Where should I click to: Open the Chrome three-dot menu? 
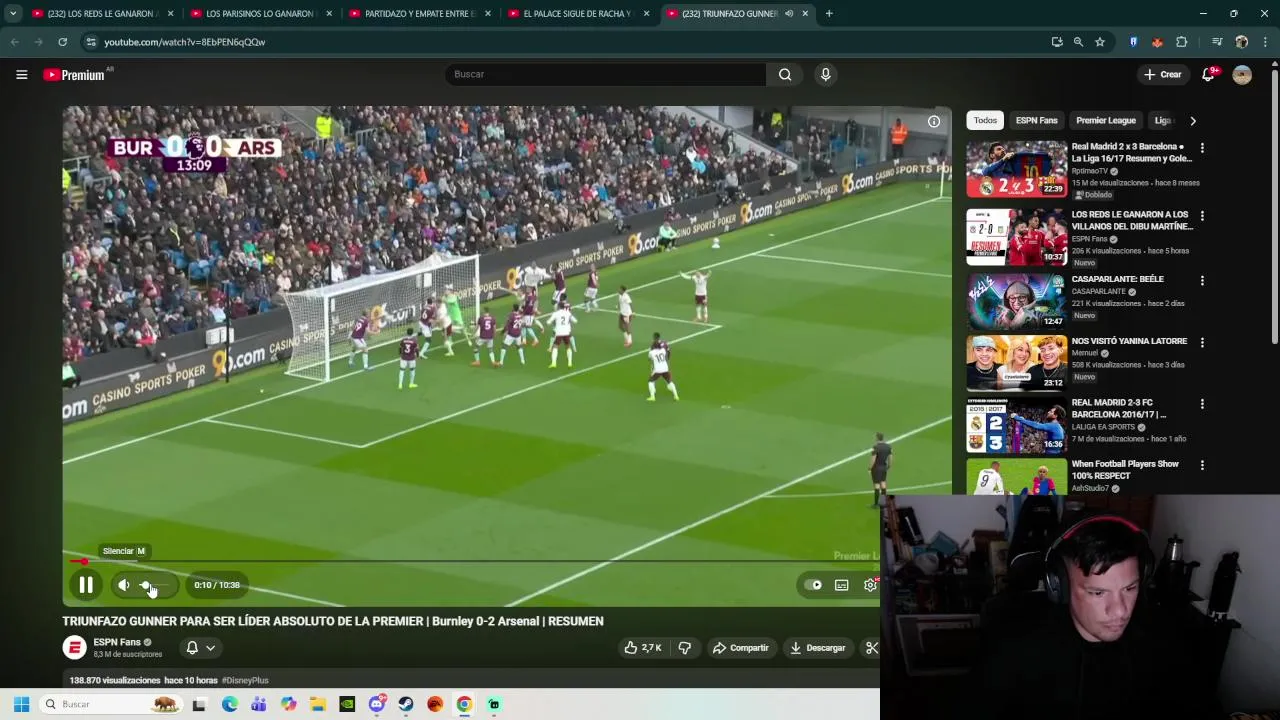click(1266, 42)
